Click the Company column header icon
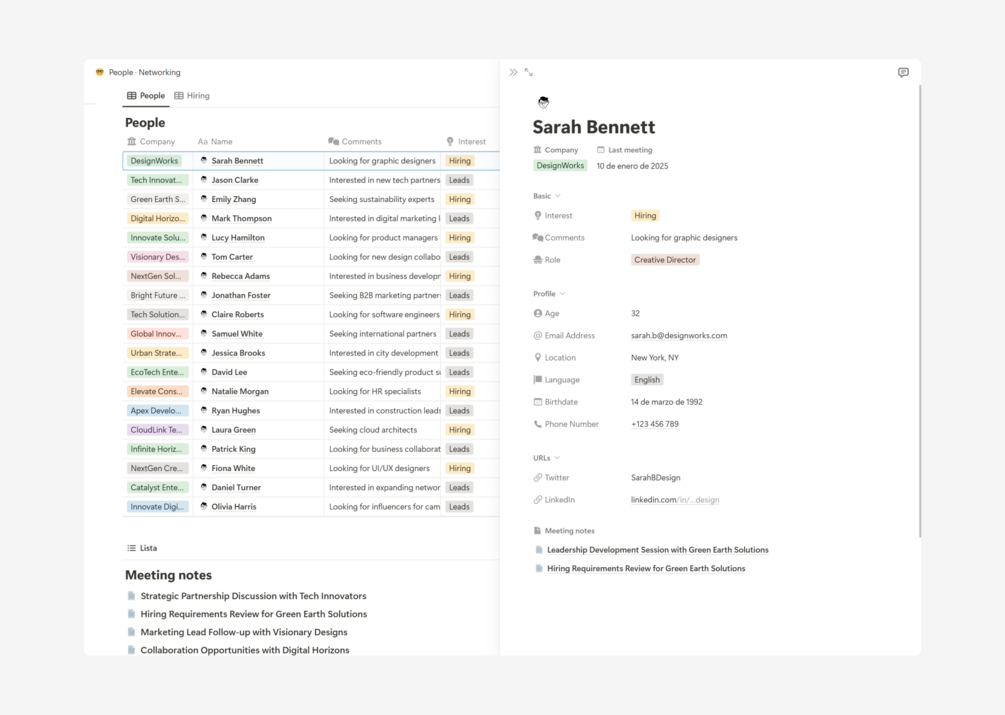Image resolution: width=1005 pixels, height=715 pixels. tap(131, 142)
